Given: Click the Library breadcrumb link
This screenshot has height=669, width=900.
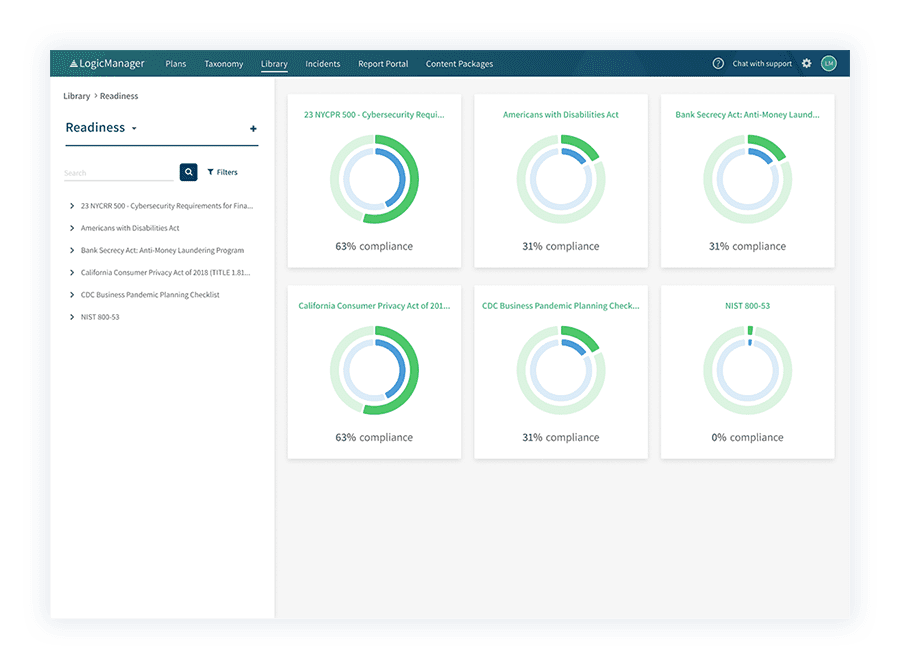Looking at the screenshot, I should pyautogui.click(x=76, y=96).
